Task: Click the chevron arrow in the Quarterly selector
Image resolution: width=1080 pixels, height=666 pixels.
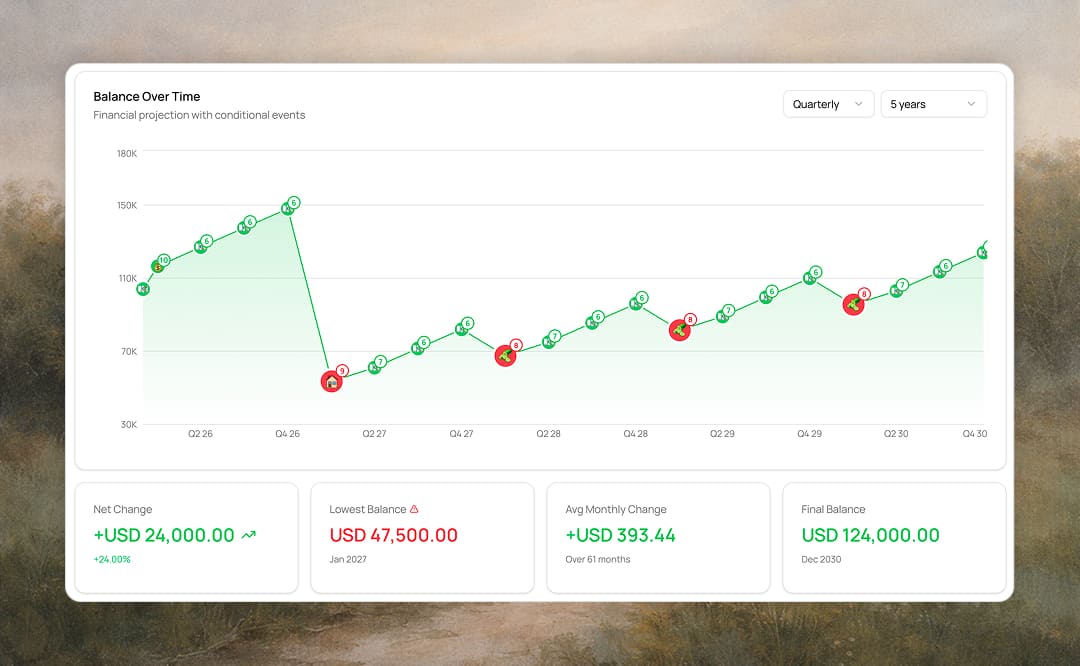Action: [858, 104]
